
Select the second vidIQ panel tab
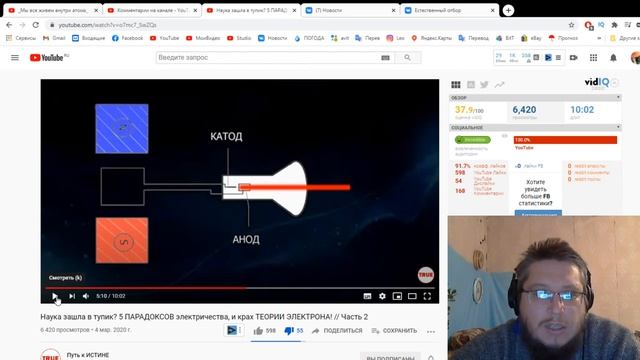click(471, 84)
